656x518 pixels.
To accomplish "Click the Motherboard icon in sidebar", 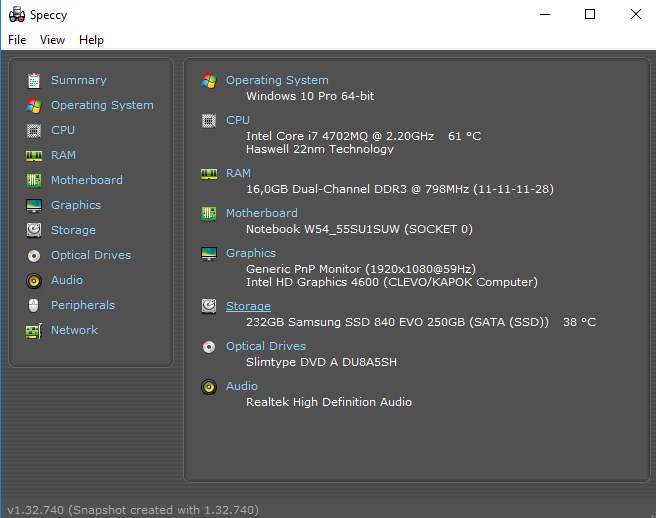I will click(34, 180).
